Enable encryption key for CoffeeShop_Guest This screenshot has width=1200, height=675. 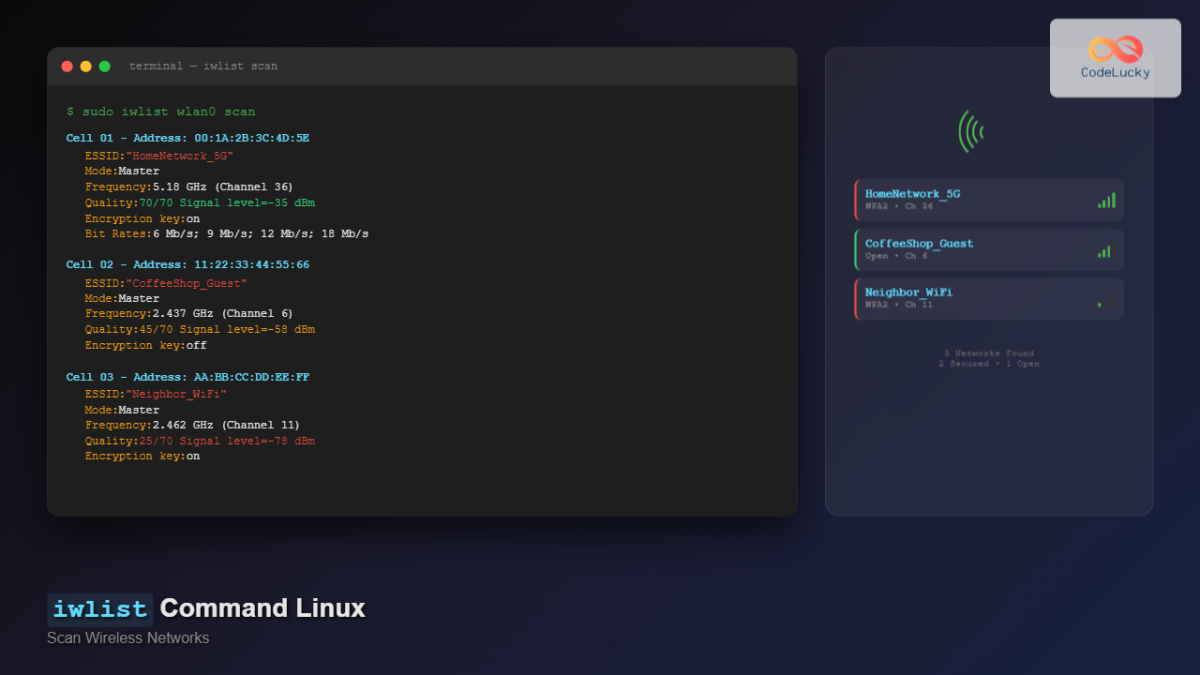coord(145,345)
